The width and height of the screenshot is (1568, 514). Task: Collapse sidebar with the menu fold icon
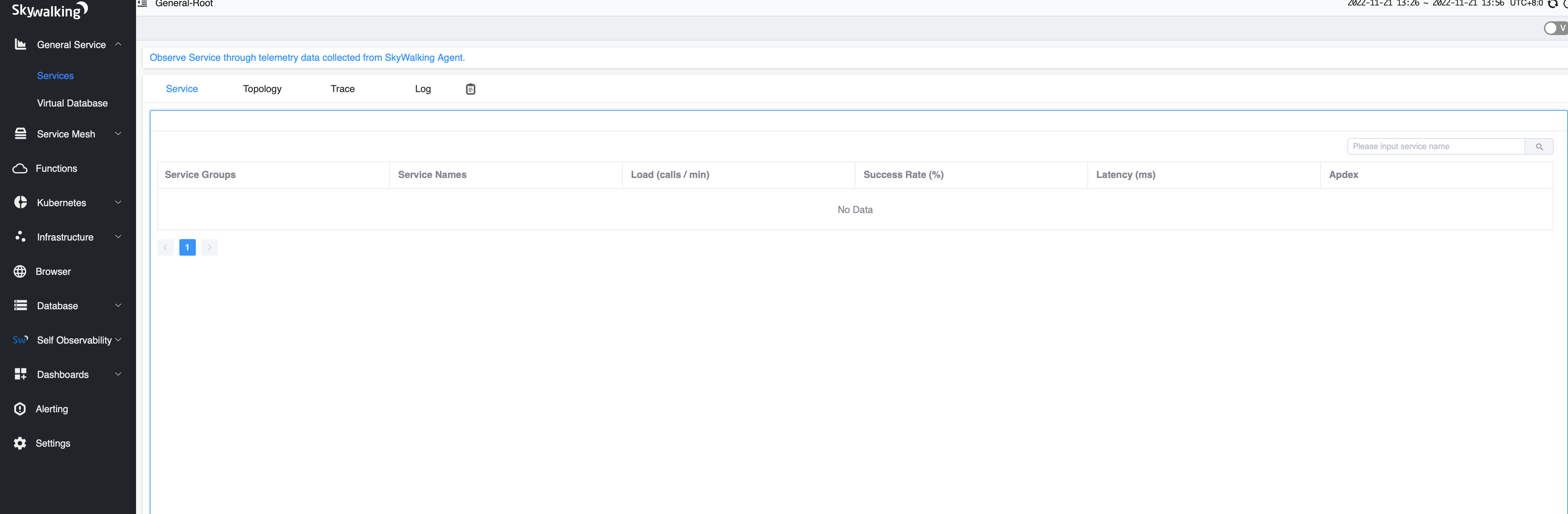pyautogui.click(x=143, y=4)
